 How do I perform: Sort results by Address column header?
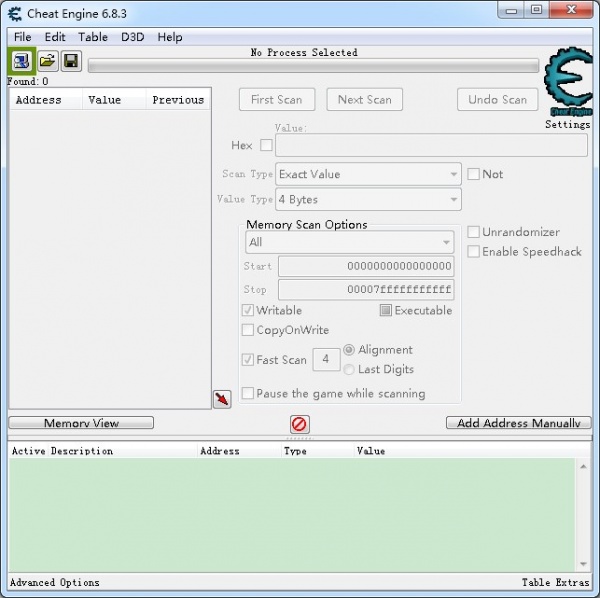coord(46,100)
